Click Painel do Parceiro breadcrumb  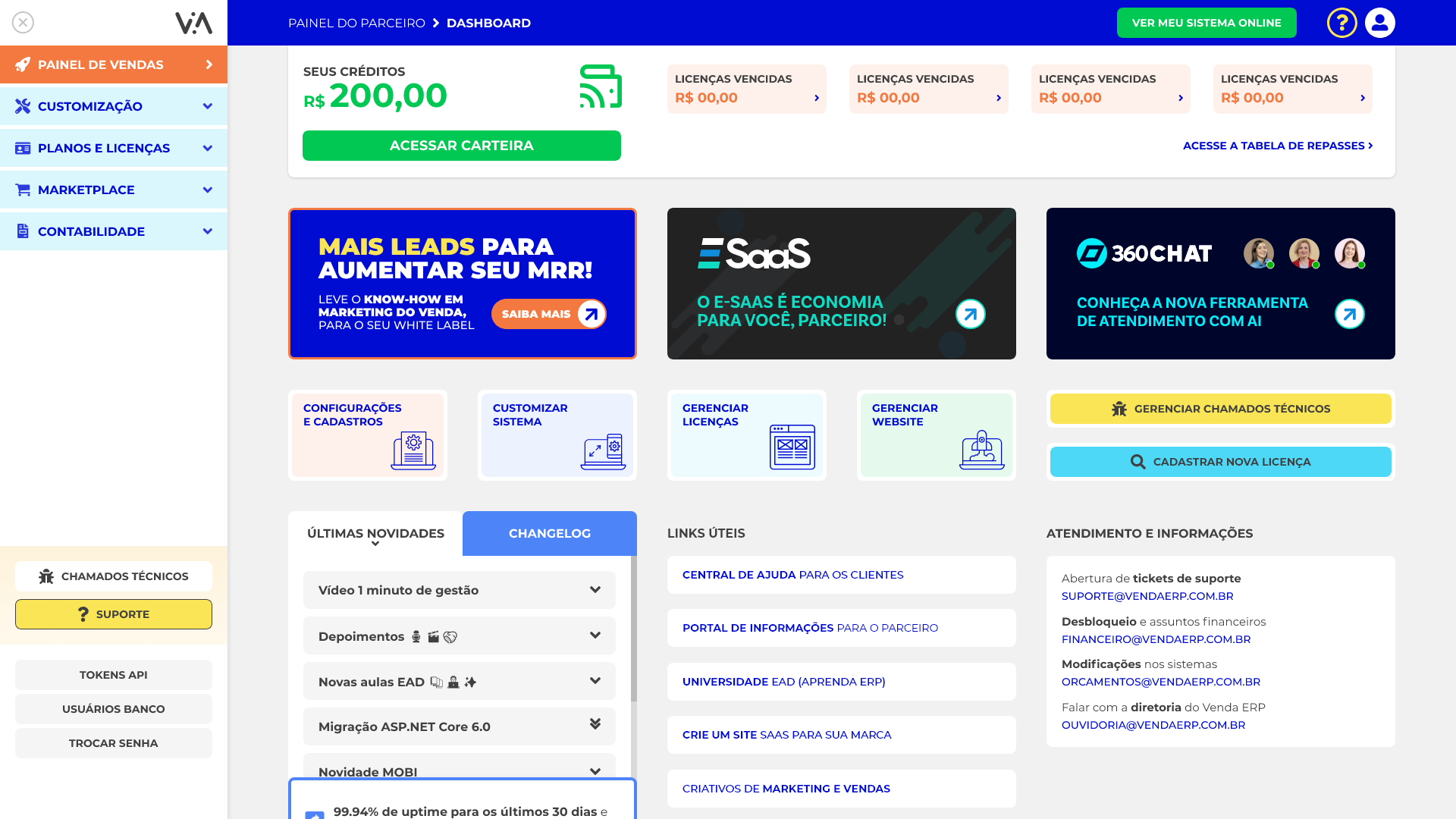point(356,23)
